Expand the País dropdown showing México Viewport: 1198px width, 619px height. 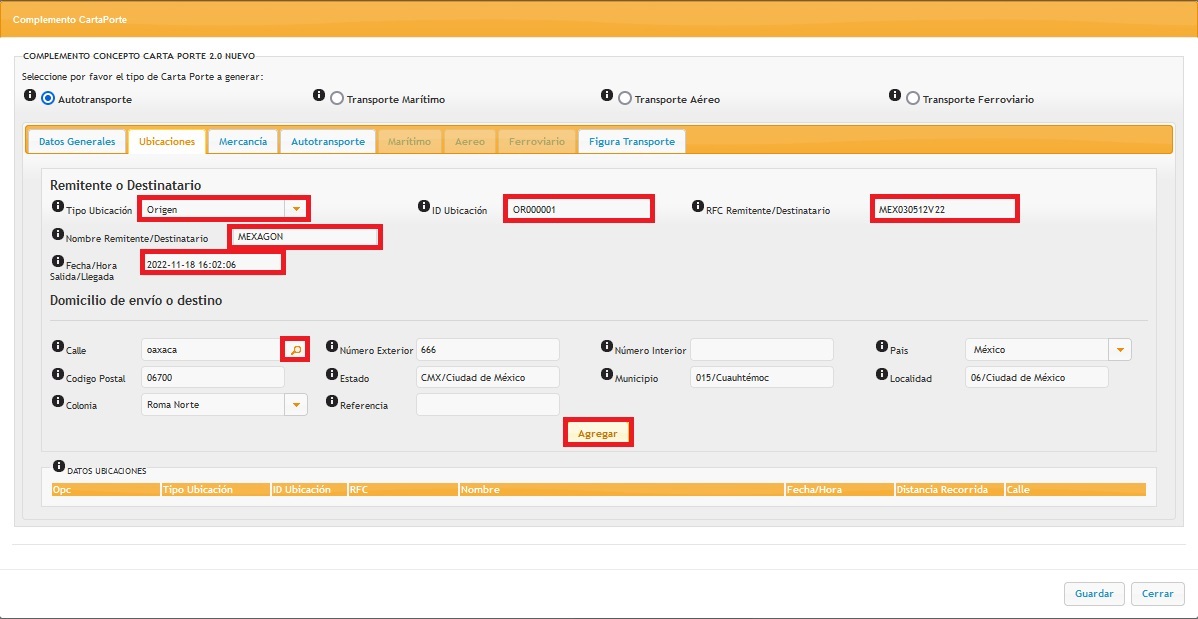pyautogui.click(x=1120, y=350)
